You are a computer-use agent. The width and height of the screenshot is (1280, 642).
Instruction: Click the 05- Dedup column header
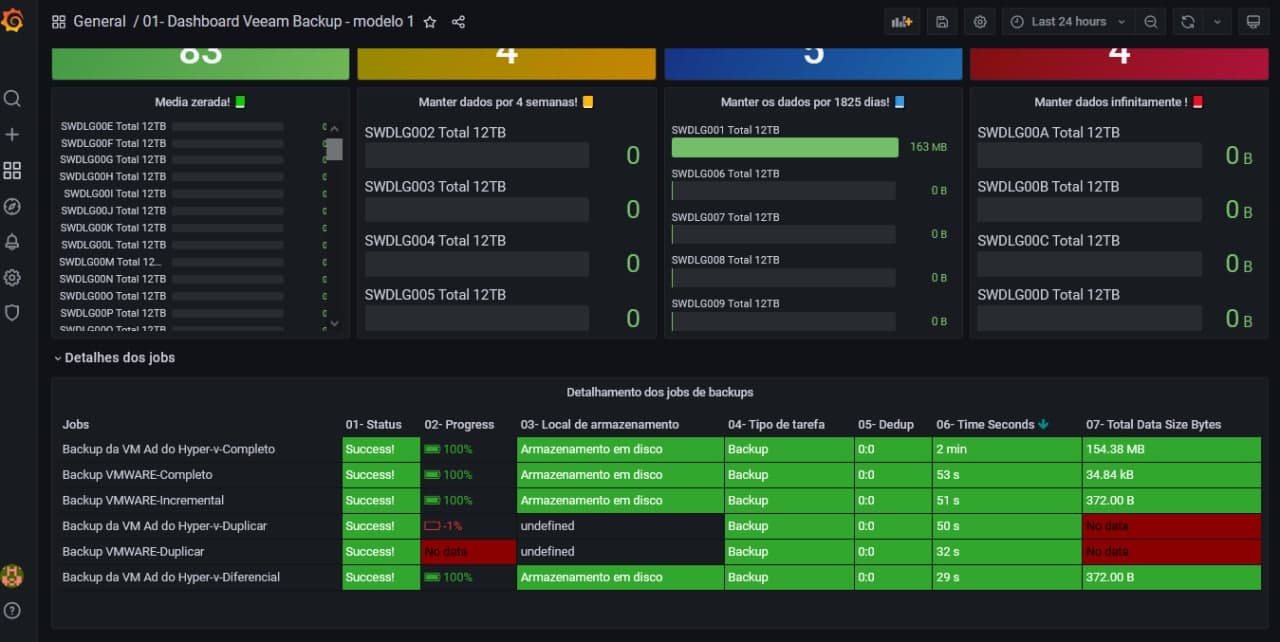[885, 424]
